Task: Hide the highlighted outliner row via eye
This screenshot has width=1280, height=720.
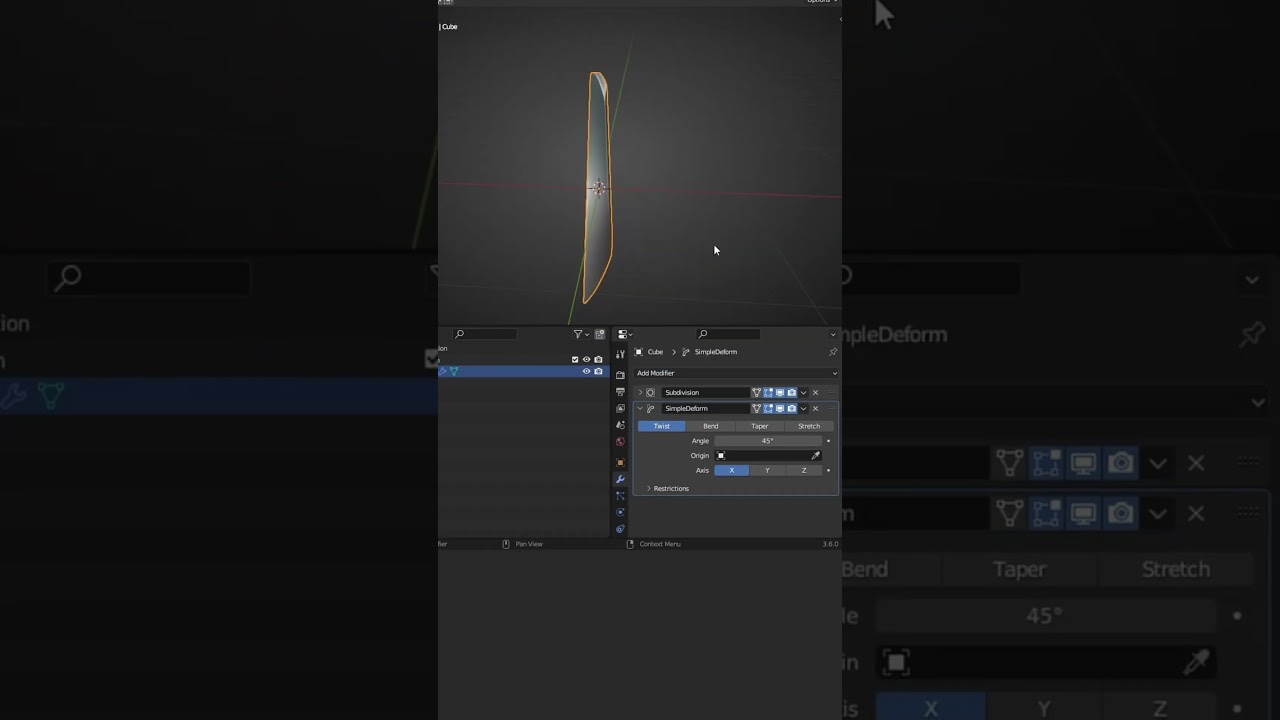Action: coord(587,371)
